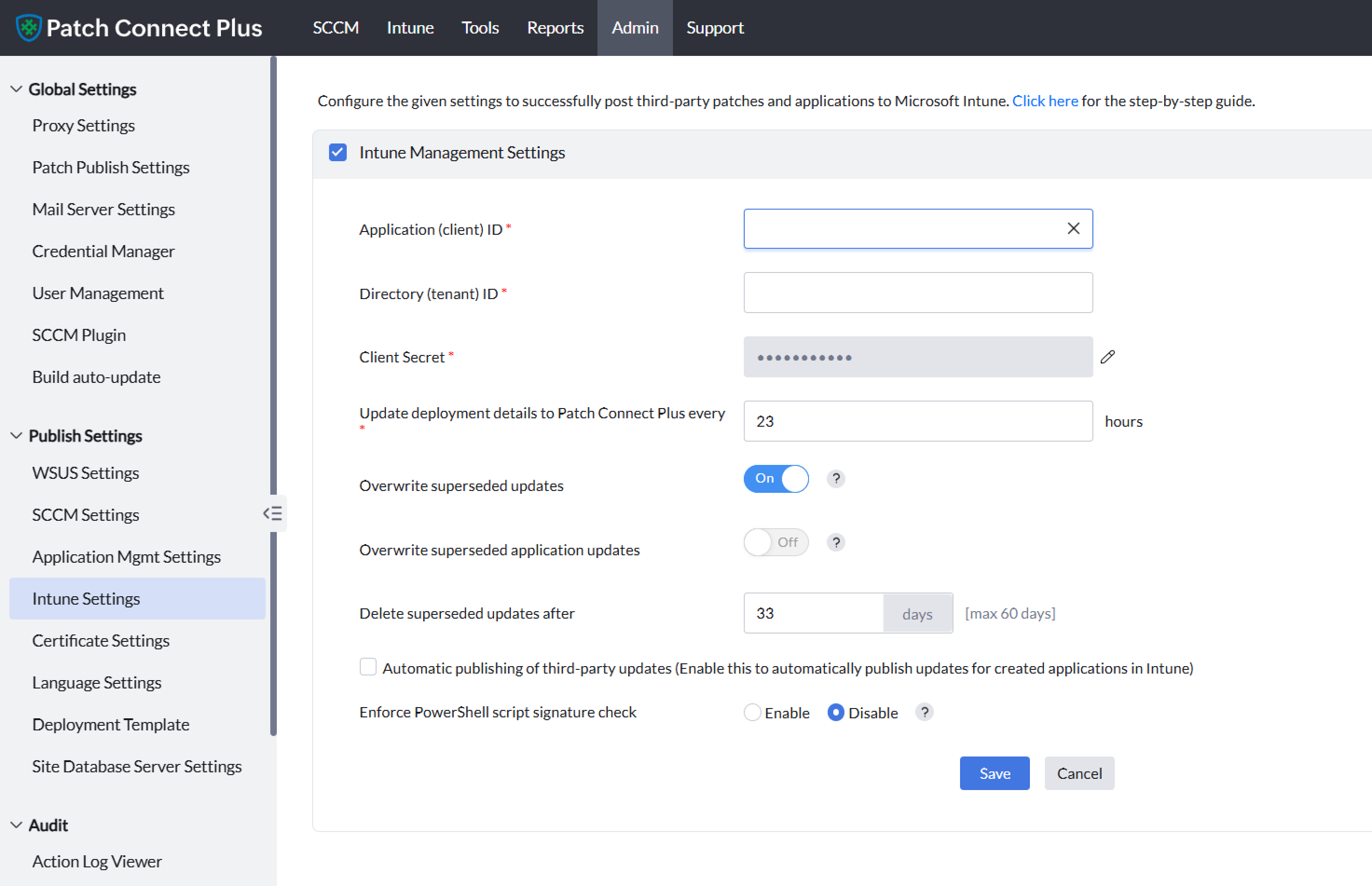Click the 'days' unit label
This screenshot has width=1372, height=886.
click(917, 614)
